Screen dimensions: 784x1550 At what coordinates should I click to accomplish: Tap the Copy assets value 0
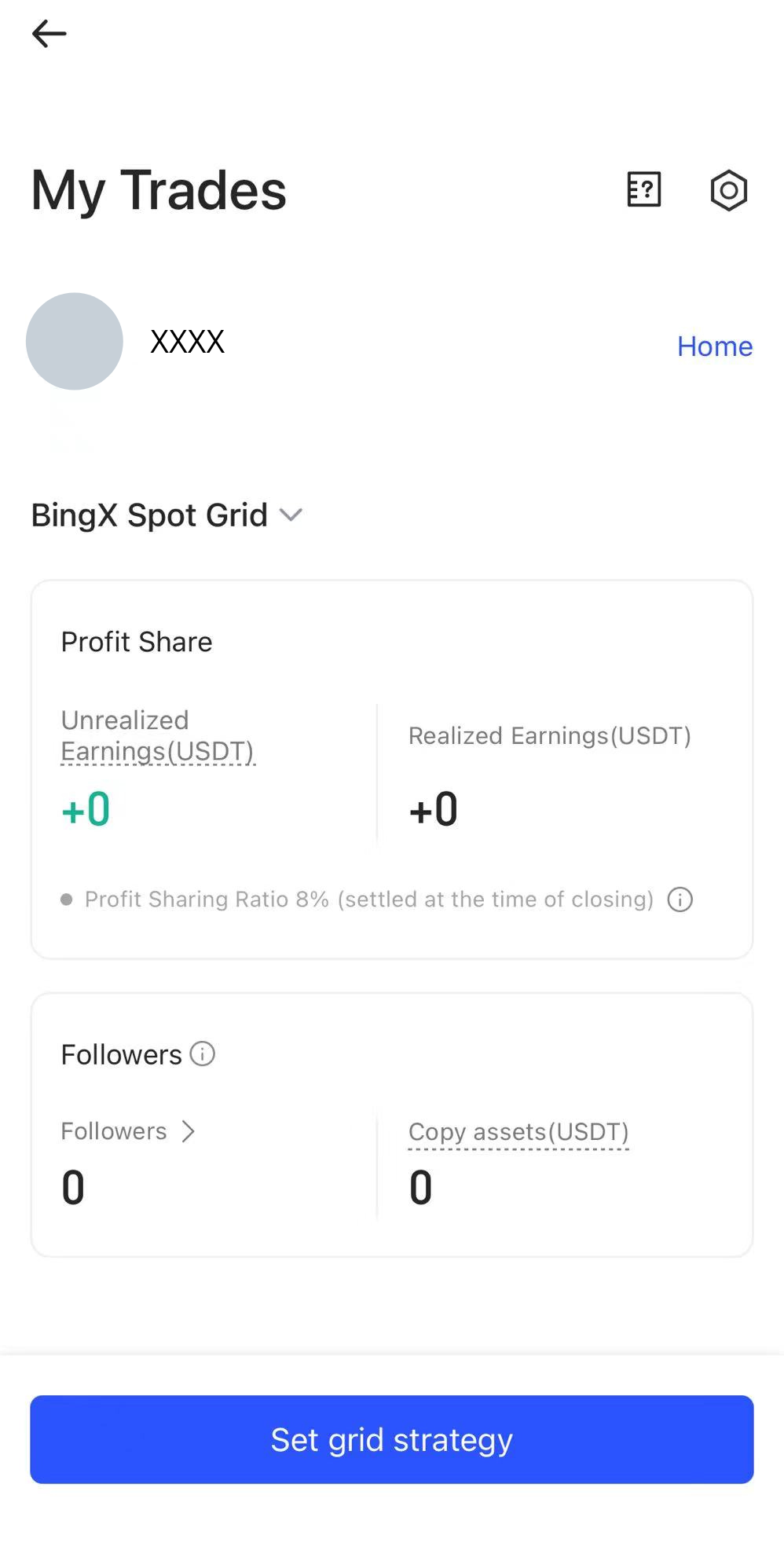[x=421, y=1187]
